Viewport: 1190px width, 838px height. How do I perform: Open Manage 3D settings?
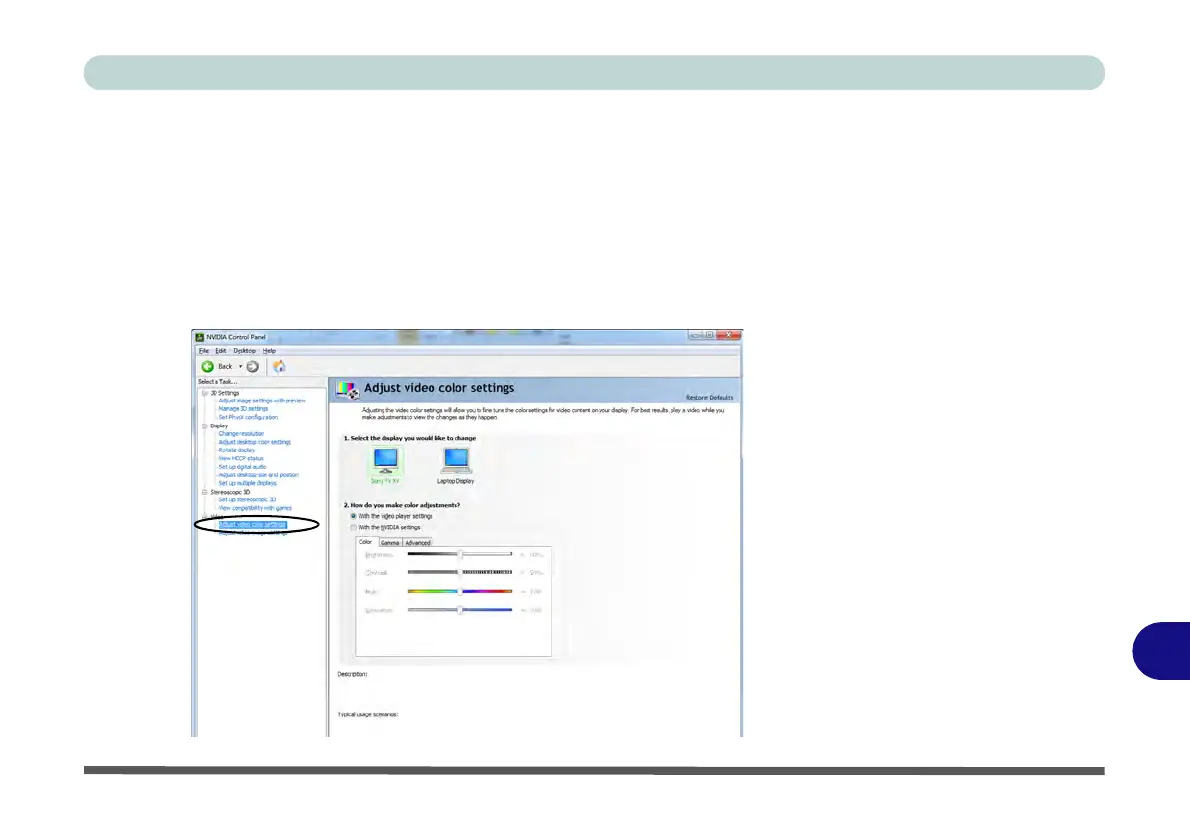coord(243,408)
